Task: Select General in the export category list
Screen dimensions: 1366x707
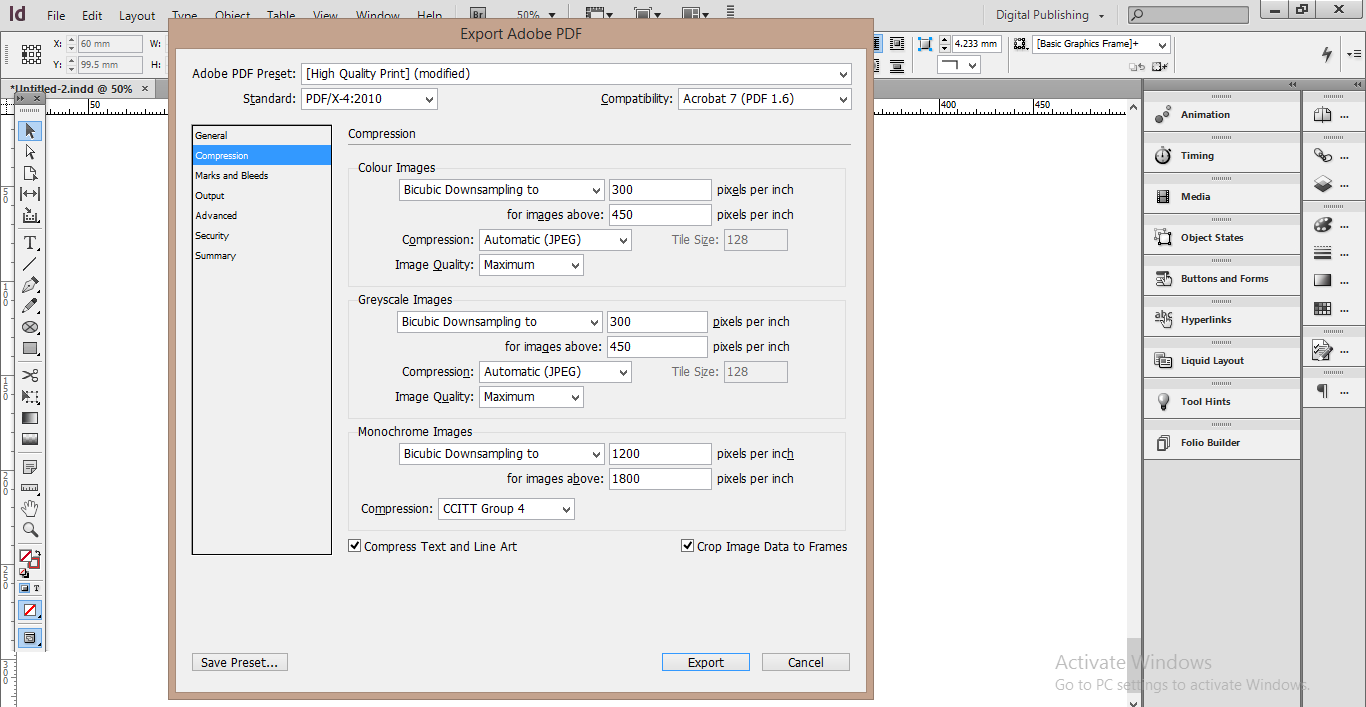Action: tap(261, 136)
